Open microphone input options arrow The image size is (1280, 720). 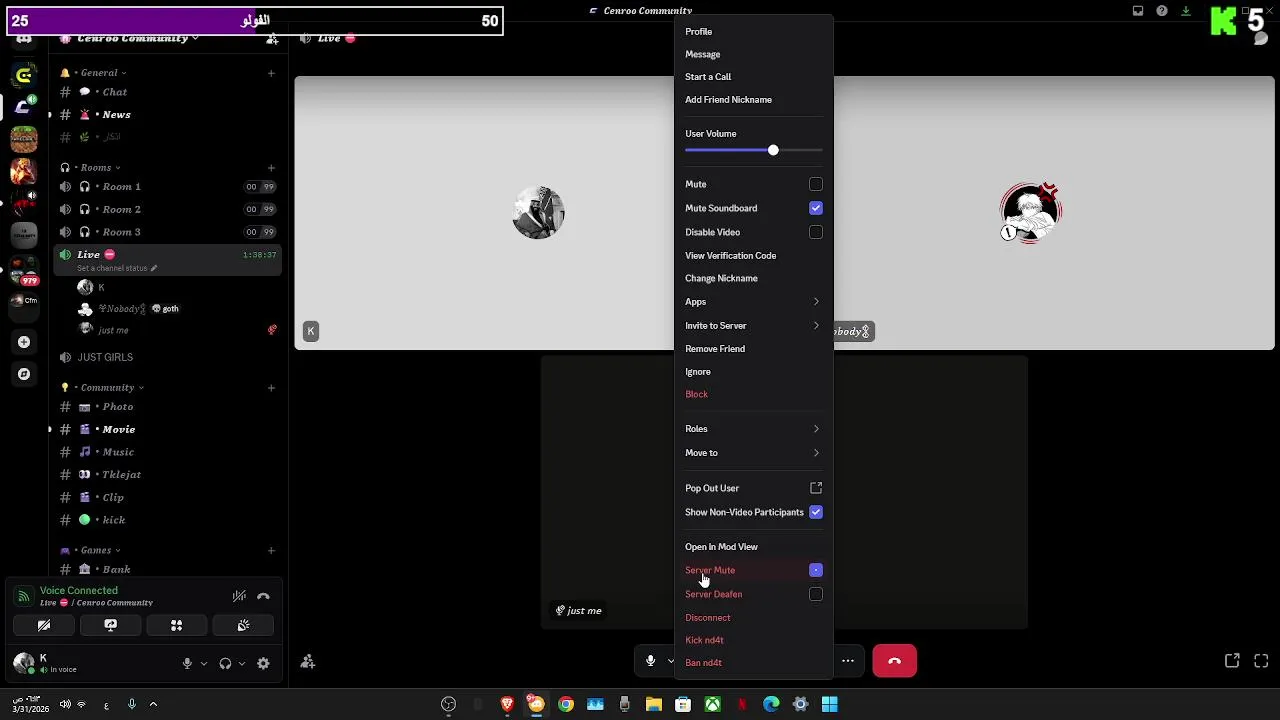(204, 663)
